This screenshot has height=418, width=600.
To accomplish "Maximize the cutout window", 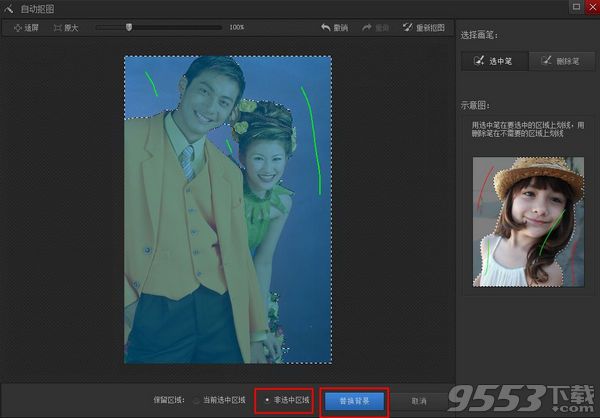I will pos(576,7).
